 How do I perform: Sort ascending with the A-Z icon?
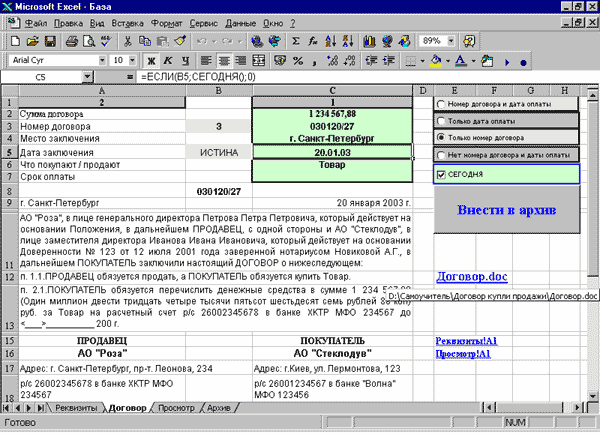point(331,41)
